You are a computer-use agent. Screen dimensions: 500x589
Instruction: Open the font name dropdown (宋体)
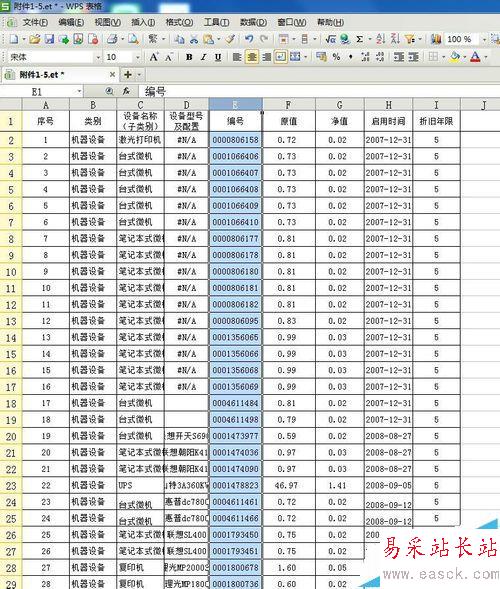[98, 57]
